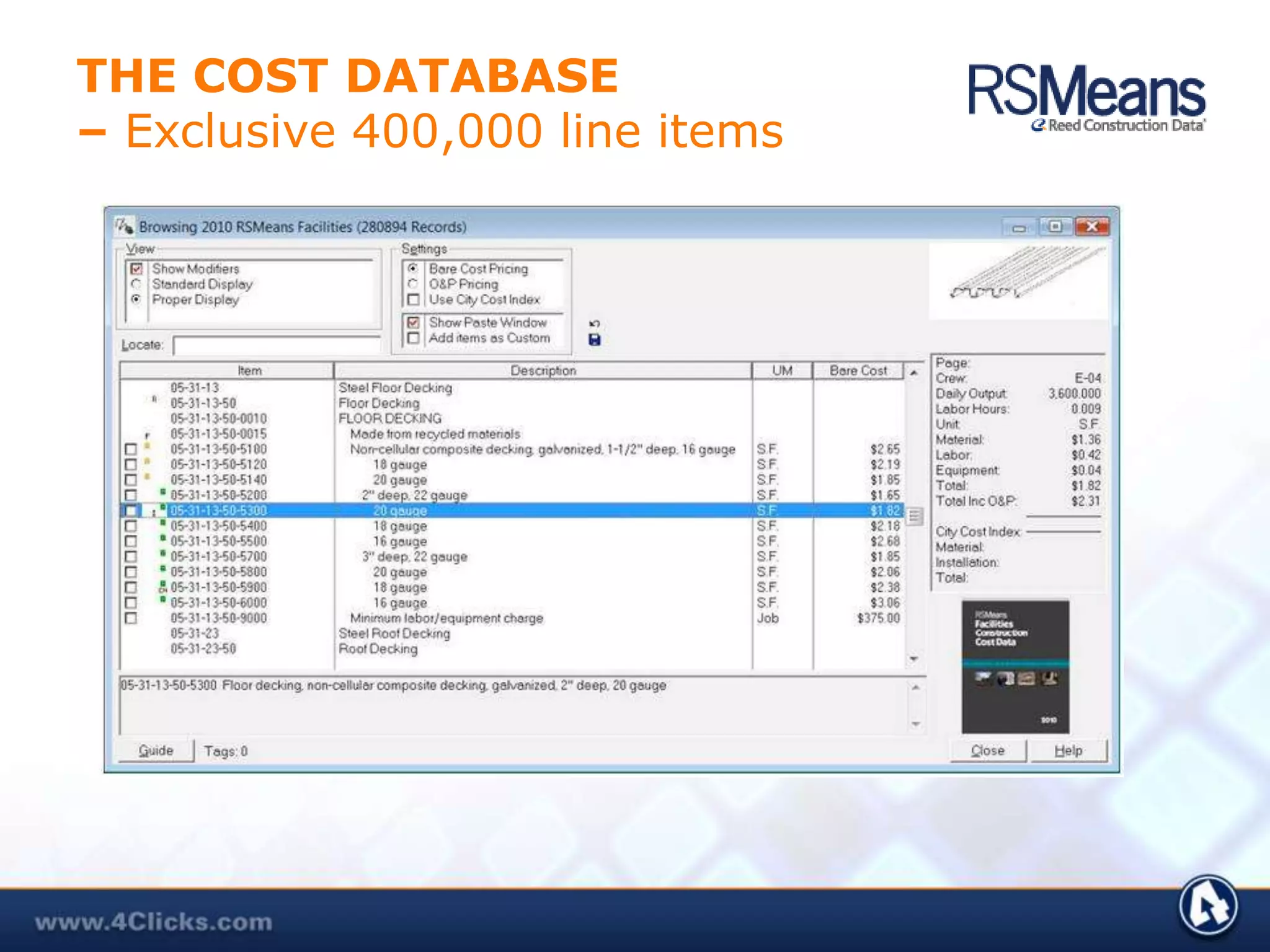Click the Tags: 0 label
This screenshot has width=1270, height=952.
[x=226, y=751]
